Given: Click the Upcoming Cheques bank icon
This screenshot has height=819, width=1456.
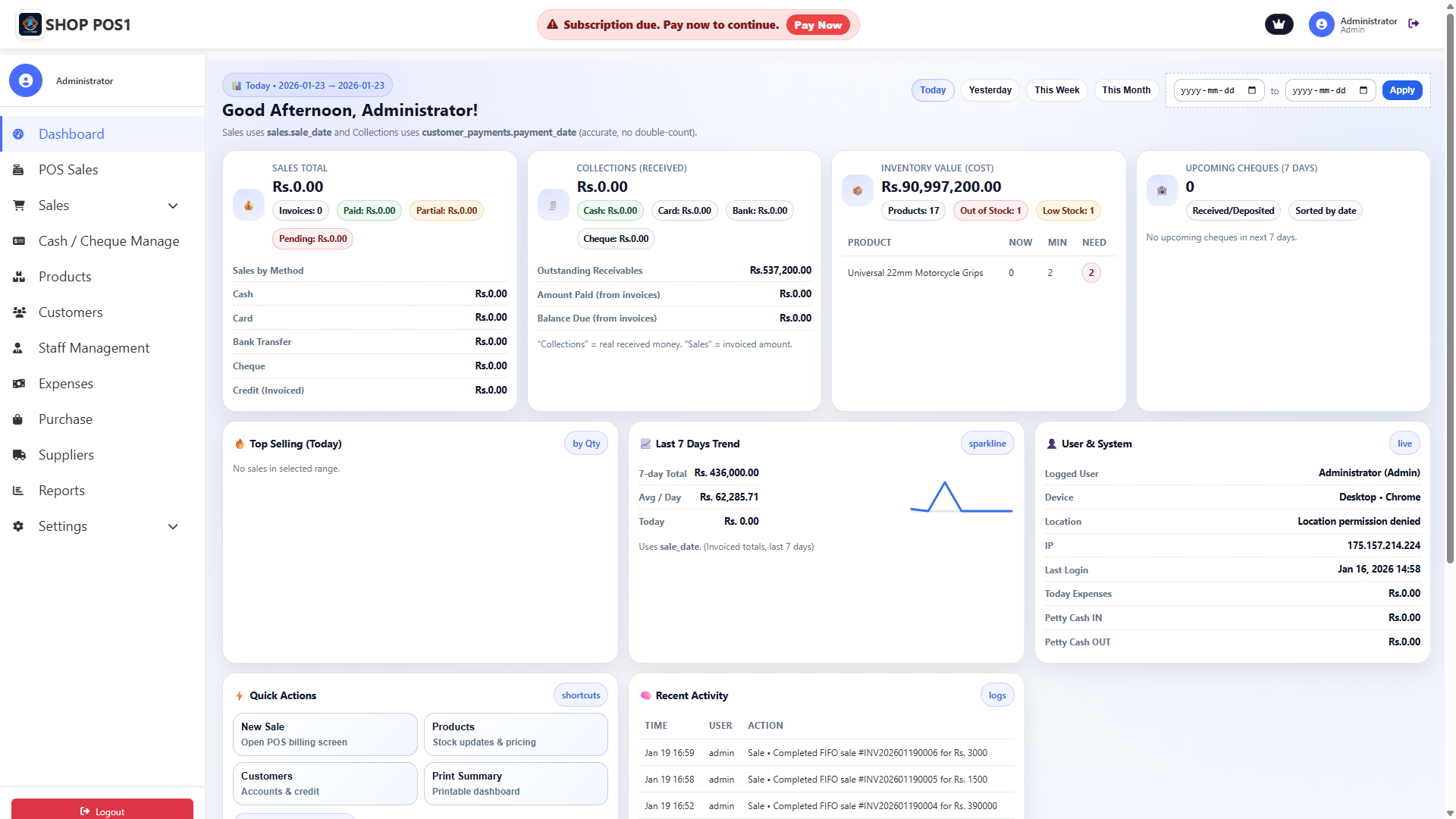Looking at the screenshot, I should pyautogui.click(x=1162, y=191).
